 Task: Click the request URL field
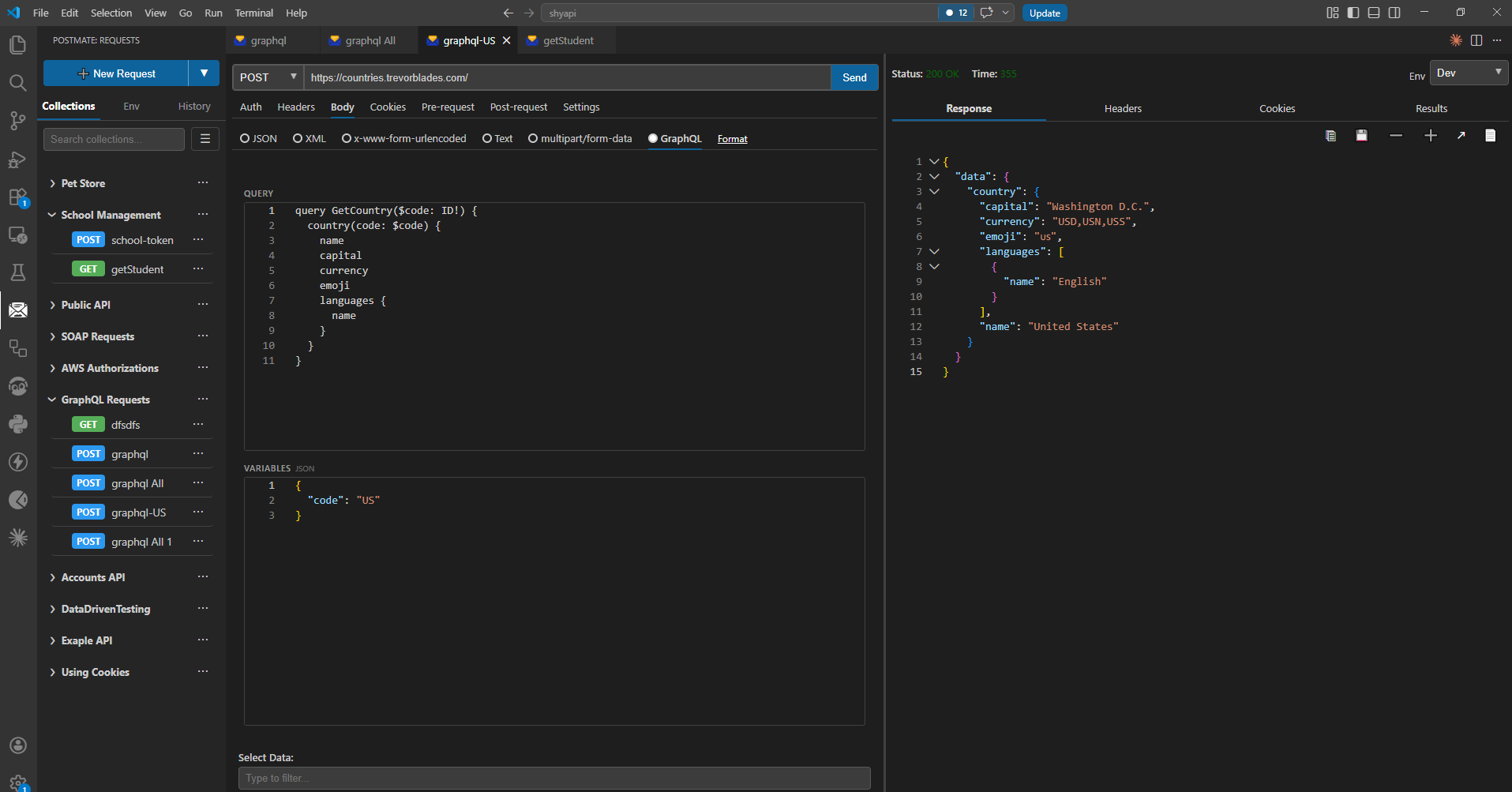[567, 77]
